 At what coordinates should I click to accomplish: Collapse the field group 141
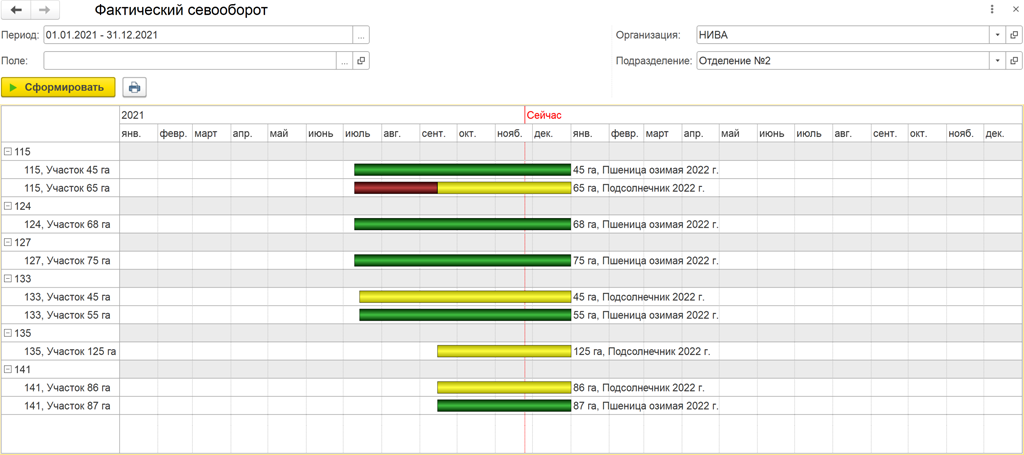(x=8, y=370)
